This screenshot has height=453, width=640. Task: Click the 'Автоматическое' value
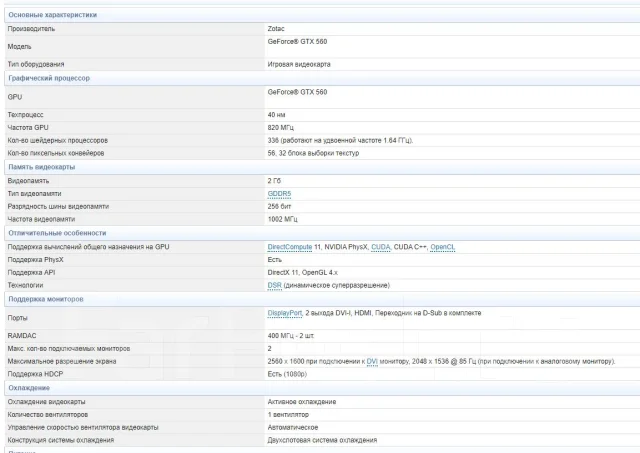click(293, 428)
